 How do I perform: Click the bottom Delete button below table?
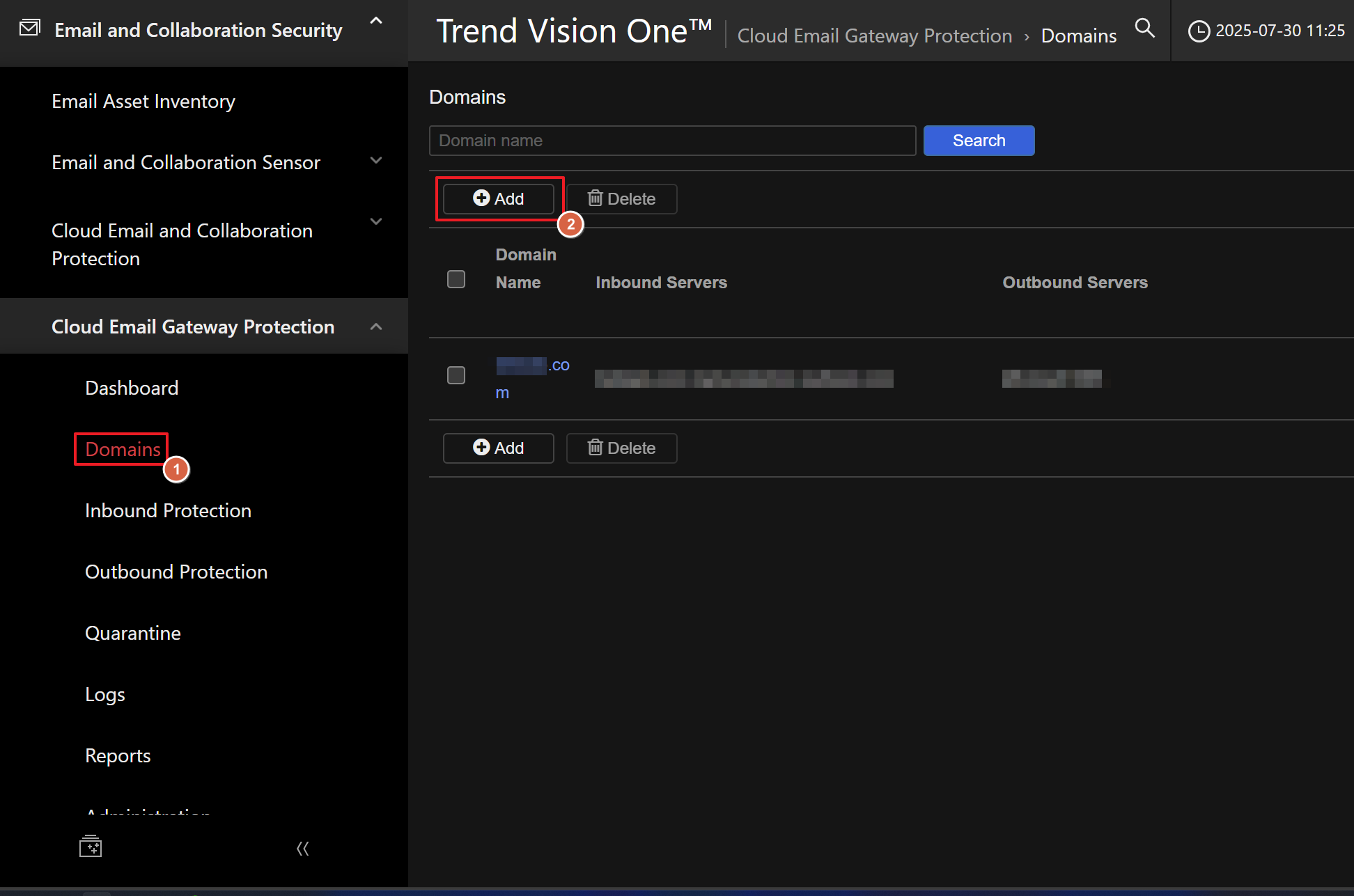(x=621, y=448)
